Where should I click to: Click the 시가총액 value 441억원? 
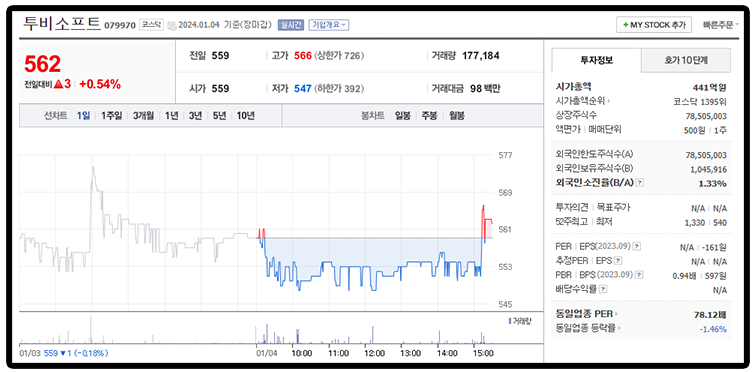pyautogui.click(x=709, y=87)
